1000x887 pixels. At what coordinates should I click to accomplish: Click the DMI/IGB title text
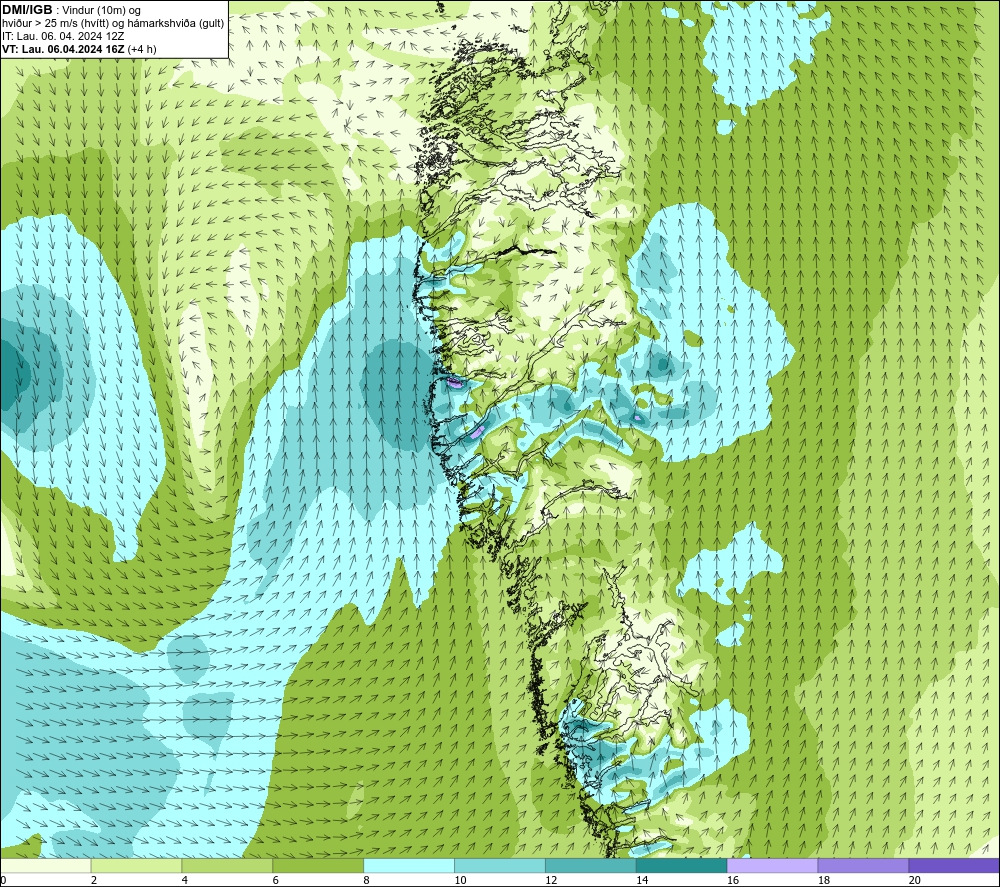click(27, 10)
